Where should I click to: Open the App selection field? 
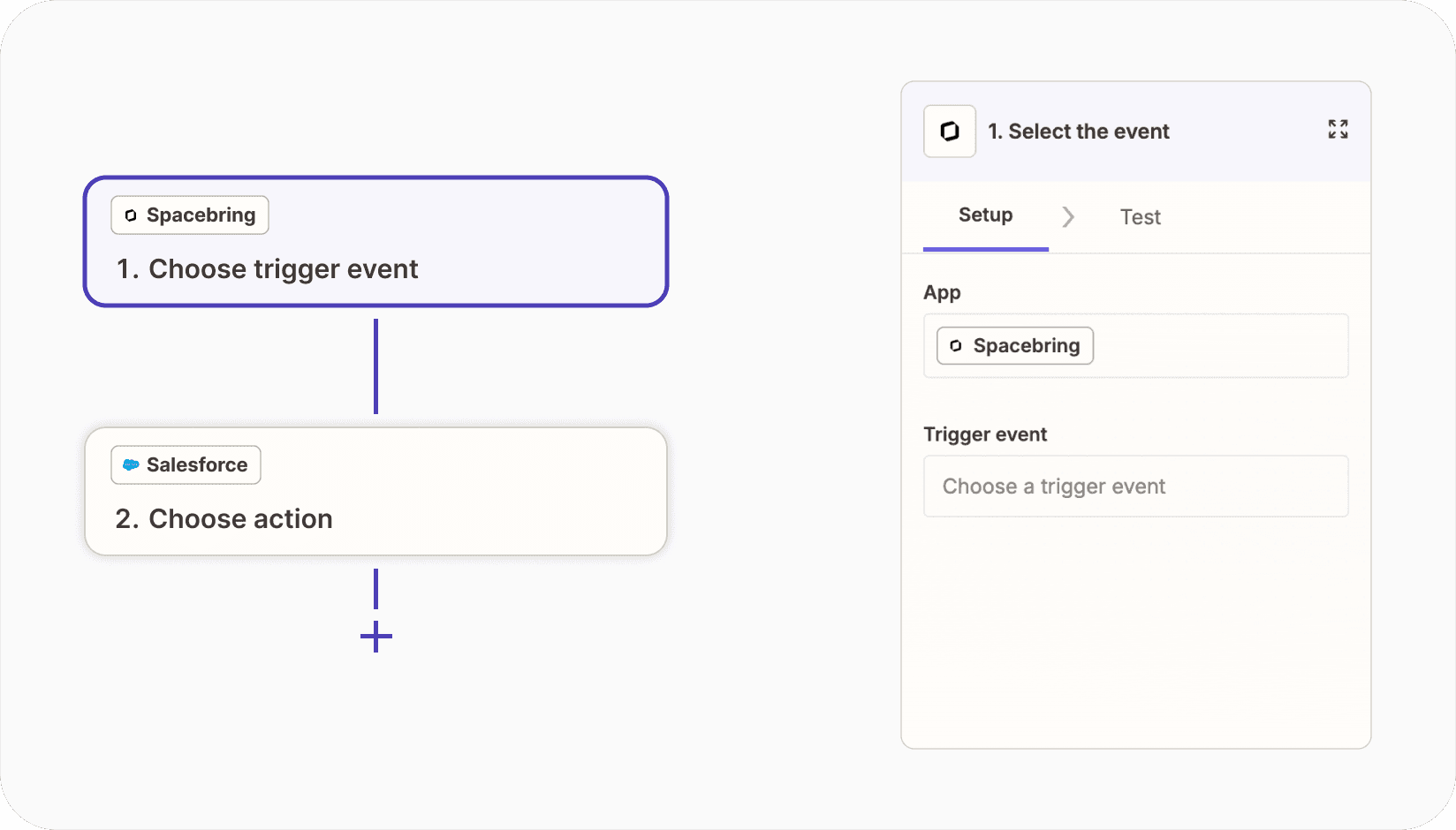pyautogui.click(x=1219, y=346)
